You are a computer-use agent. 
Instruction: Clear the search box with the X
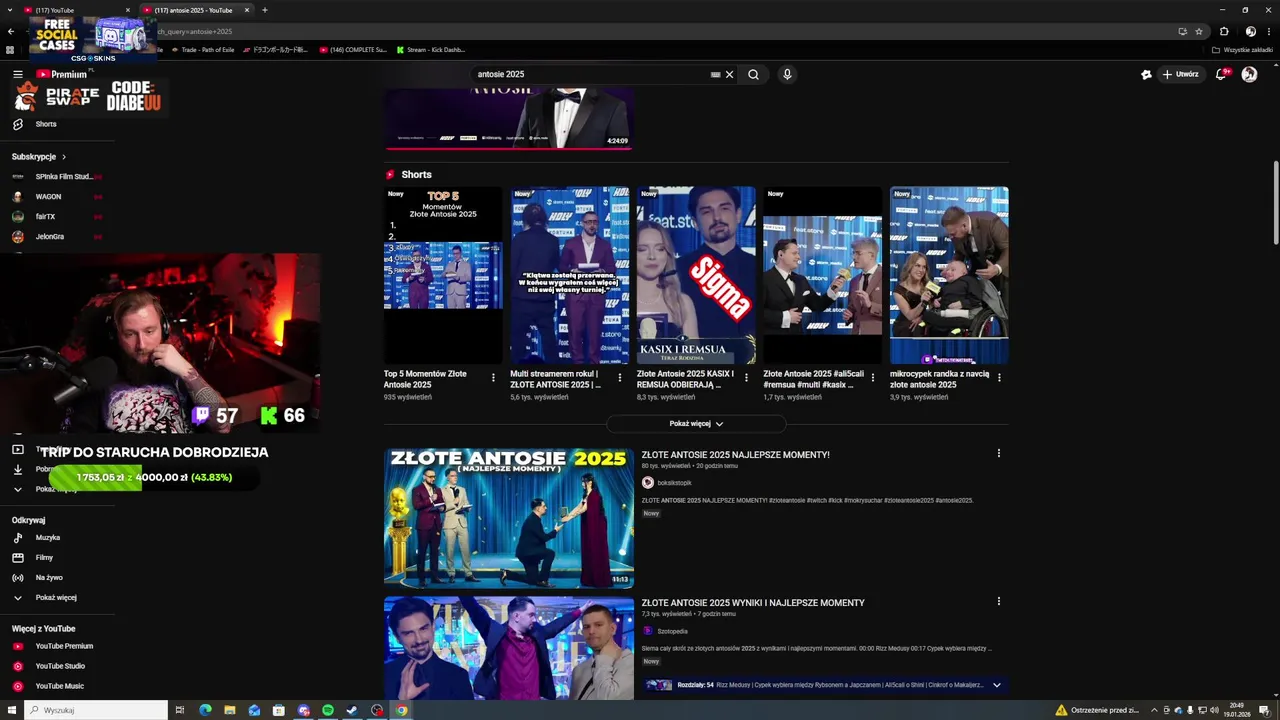(729, 74)
